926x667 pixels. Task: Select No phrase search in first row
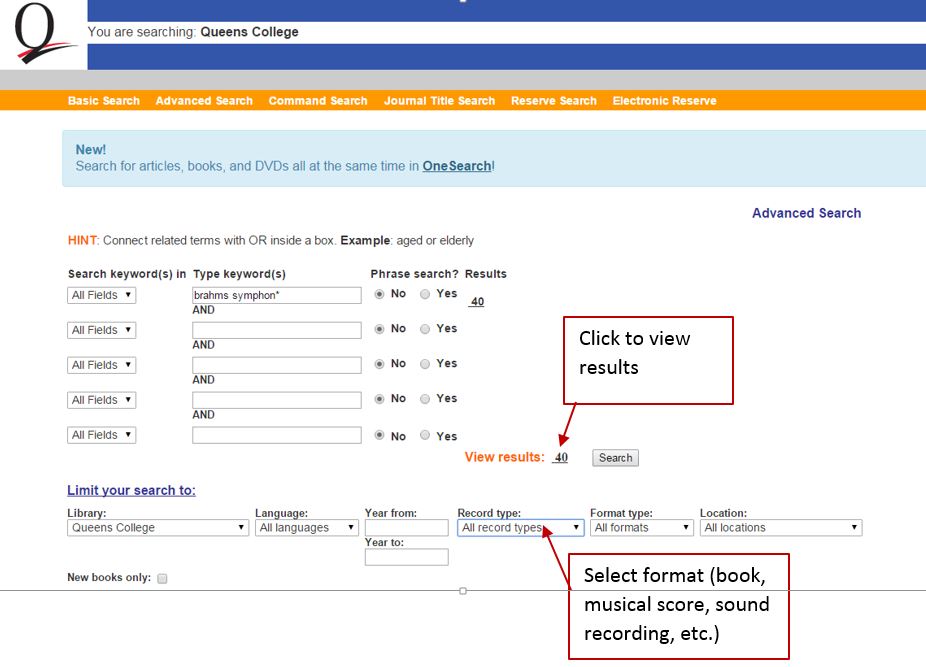pyautogui.click(x=380, y=294)
